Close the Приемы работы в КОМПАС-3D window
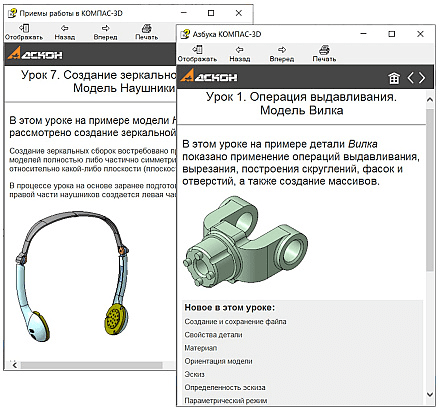440x411 pixels. click(239, 13)
